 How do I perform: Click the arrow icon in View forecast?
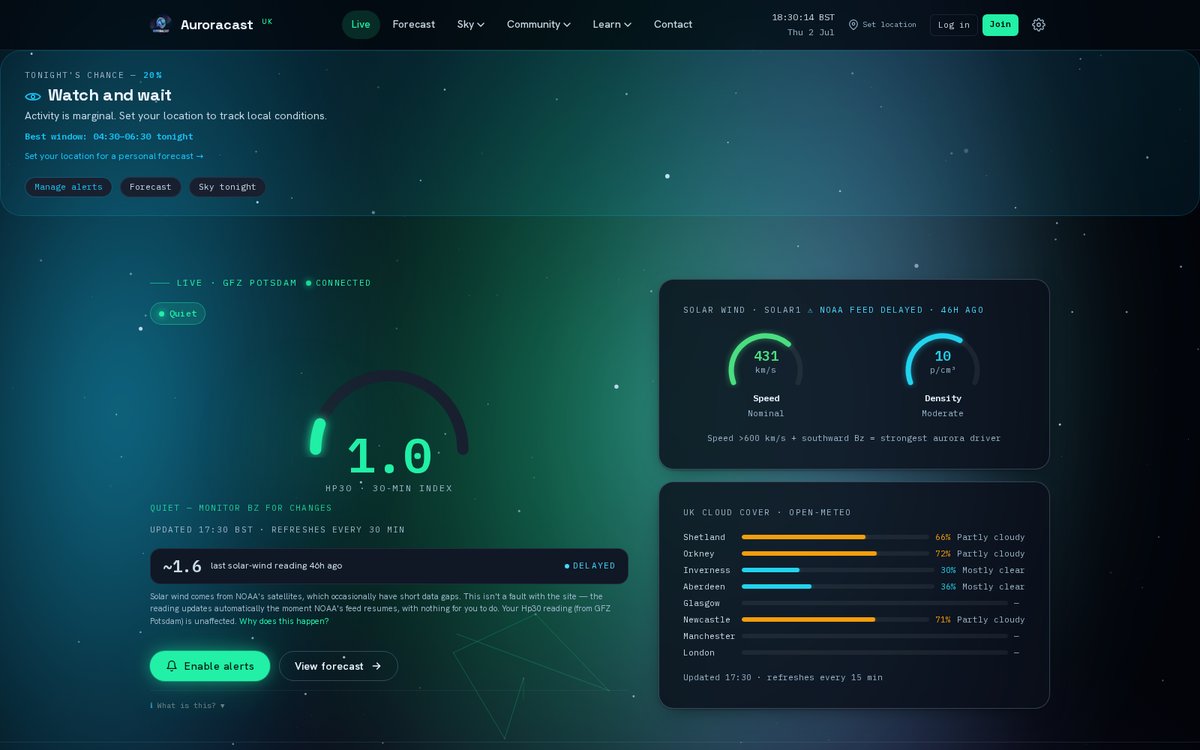pos(376,666)
